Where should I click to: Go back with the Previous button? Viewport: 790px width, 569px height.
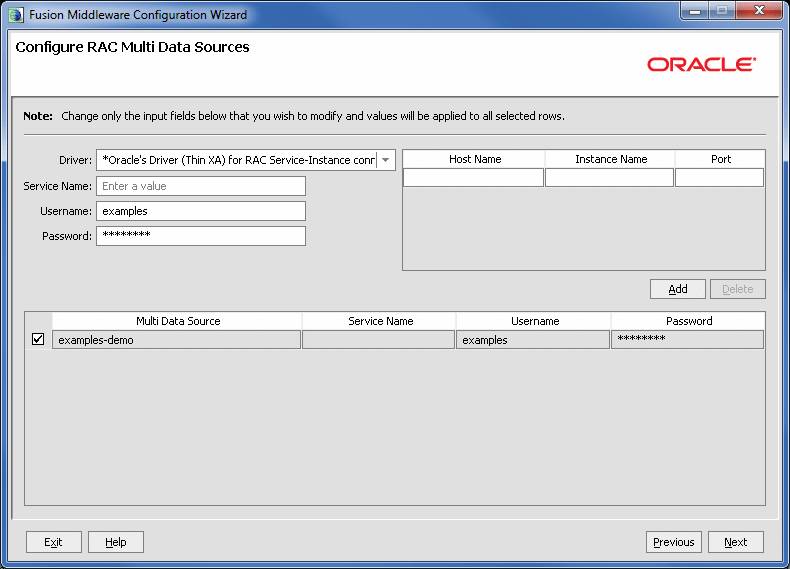pos(674,542)
